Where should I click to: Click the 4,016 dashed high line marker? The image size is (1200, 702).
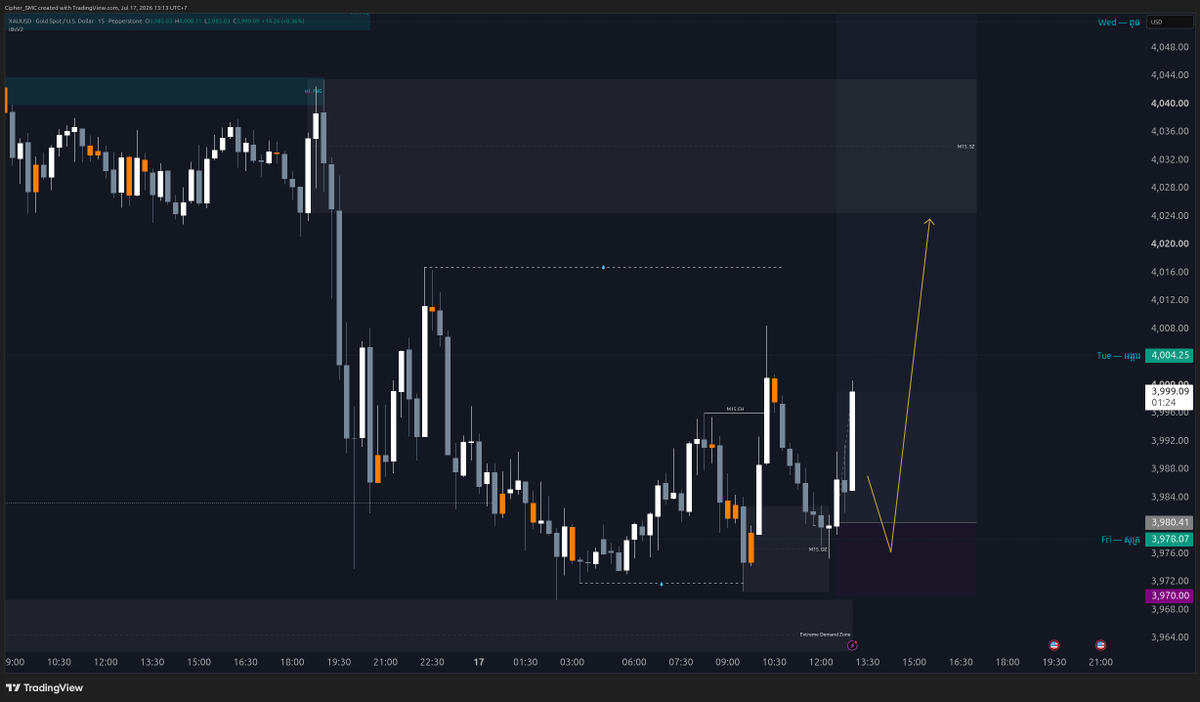(x=603, y=267)
